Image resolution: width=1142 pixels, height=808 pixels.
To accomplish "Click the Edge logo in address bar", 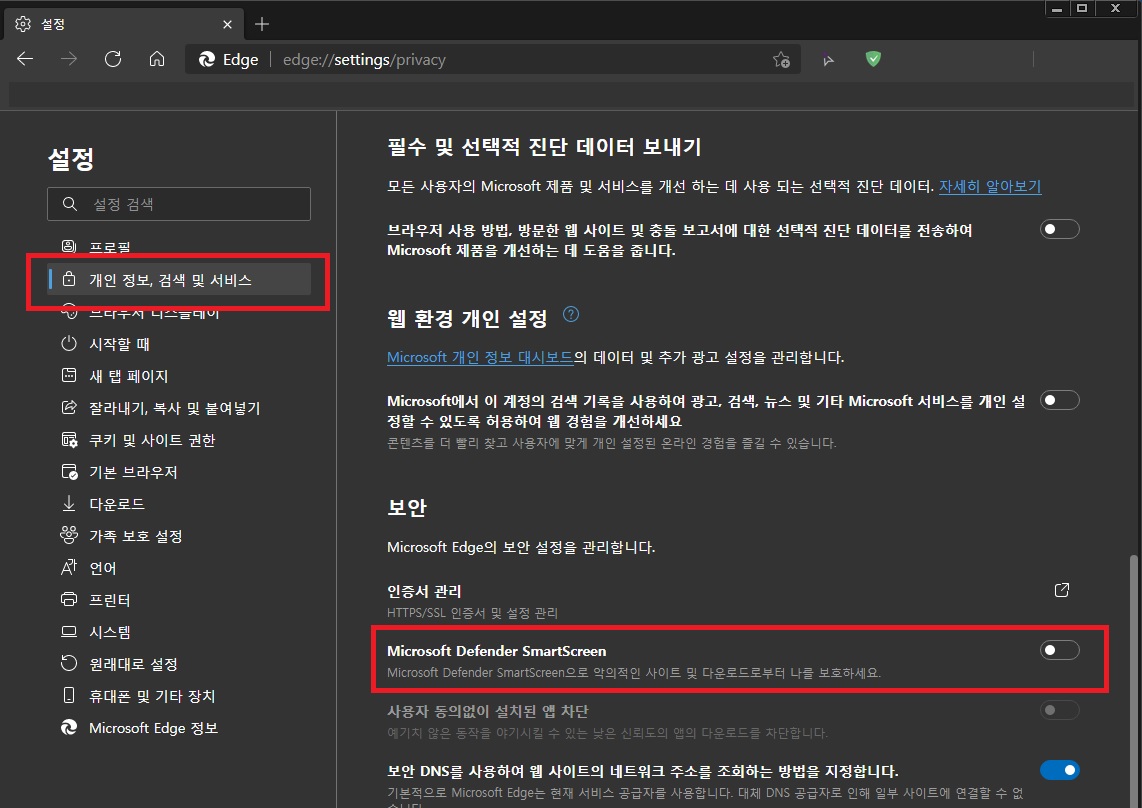I will pyautogui.click(x=207, y=60).
